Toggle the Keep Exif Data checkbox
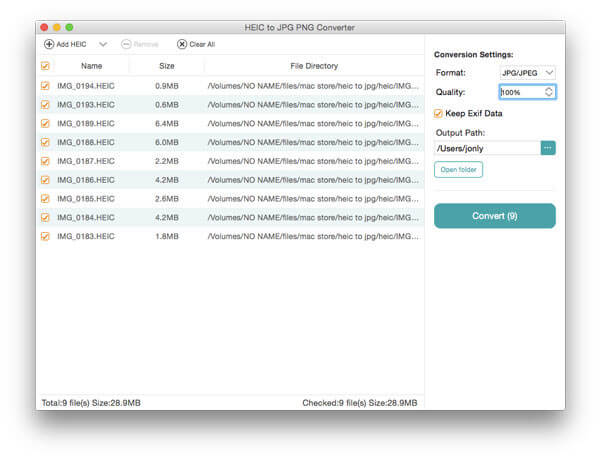This screenshot has width=600, height=460. point(439,113)
